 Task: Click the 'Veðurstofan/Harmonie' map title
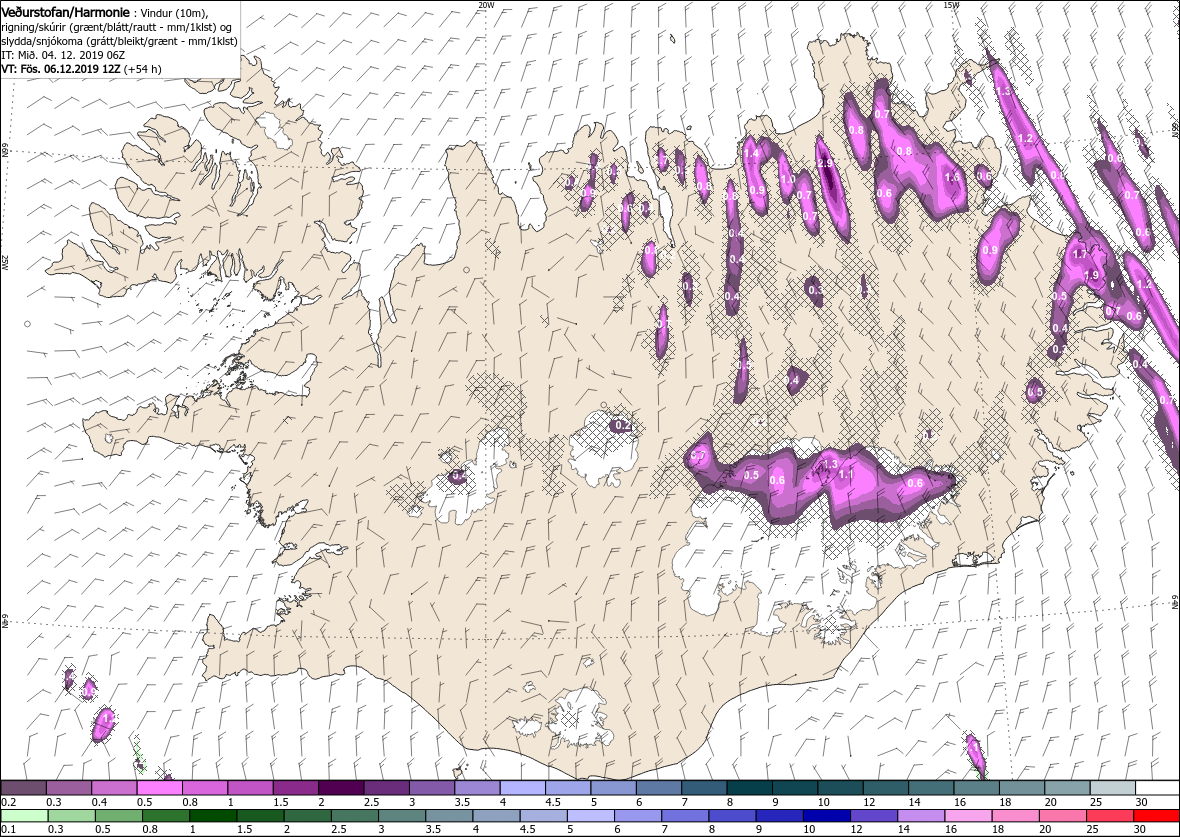[x=65, y=11]
